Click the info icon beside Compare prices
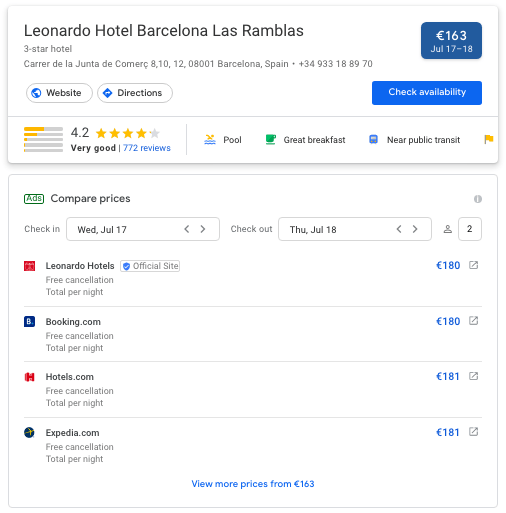This screenshot has width=506, height=513. (x=478, y=199)
